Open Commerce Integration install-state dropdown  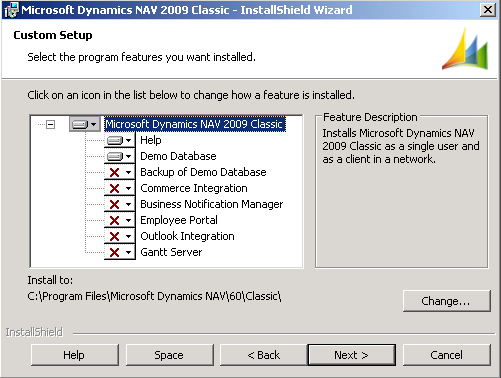[x=120, y=188]
